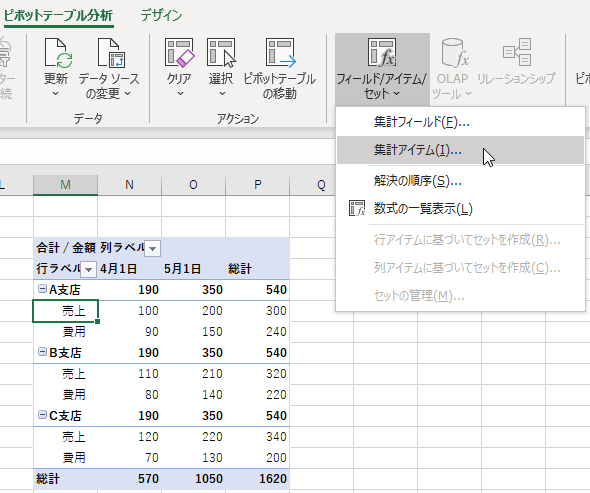The height and width of the screenshot is (493, 590).
Task: Select column Q header
Action: click(321, 185)
